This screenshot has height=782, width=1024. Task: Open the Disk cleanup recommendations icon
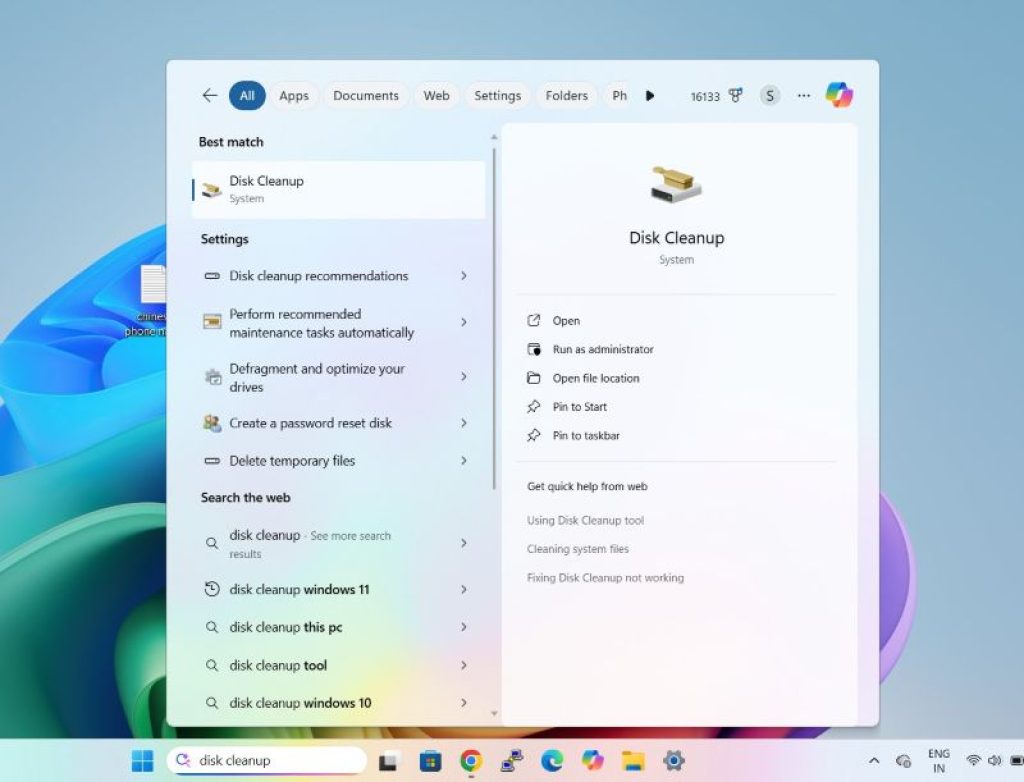tap(212, 276)
